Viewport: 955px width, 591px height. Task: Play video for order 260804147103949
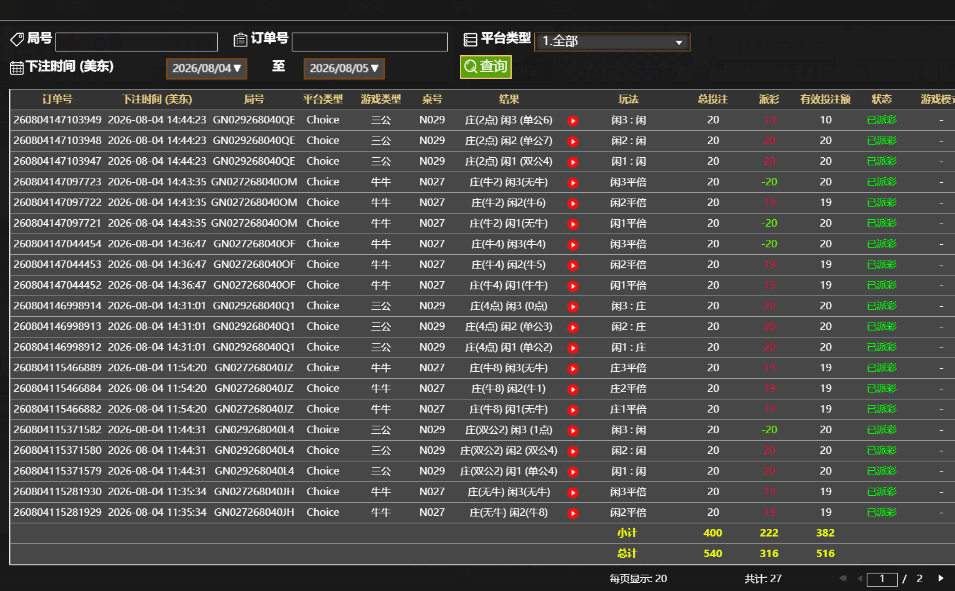click(x=573, y=121)
